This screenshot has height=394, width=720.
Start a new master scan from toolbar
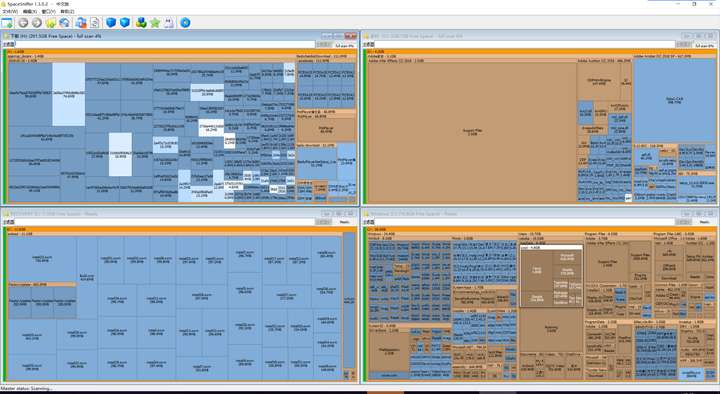pyautogui.click(x=81, y=23)
